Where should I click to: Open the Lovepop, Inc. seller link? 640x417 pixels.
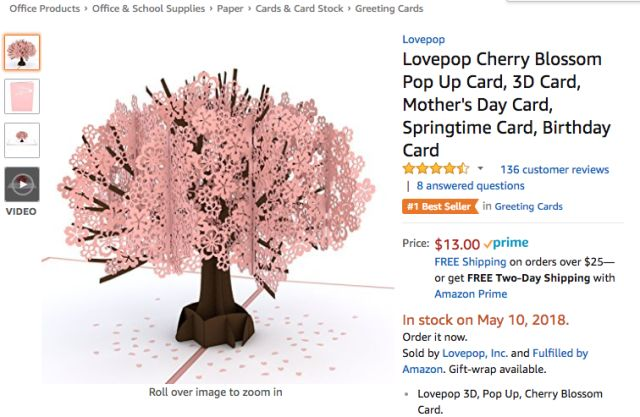475,353
